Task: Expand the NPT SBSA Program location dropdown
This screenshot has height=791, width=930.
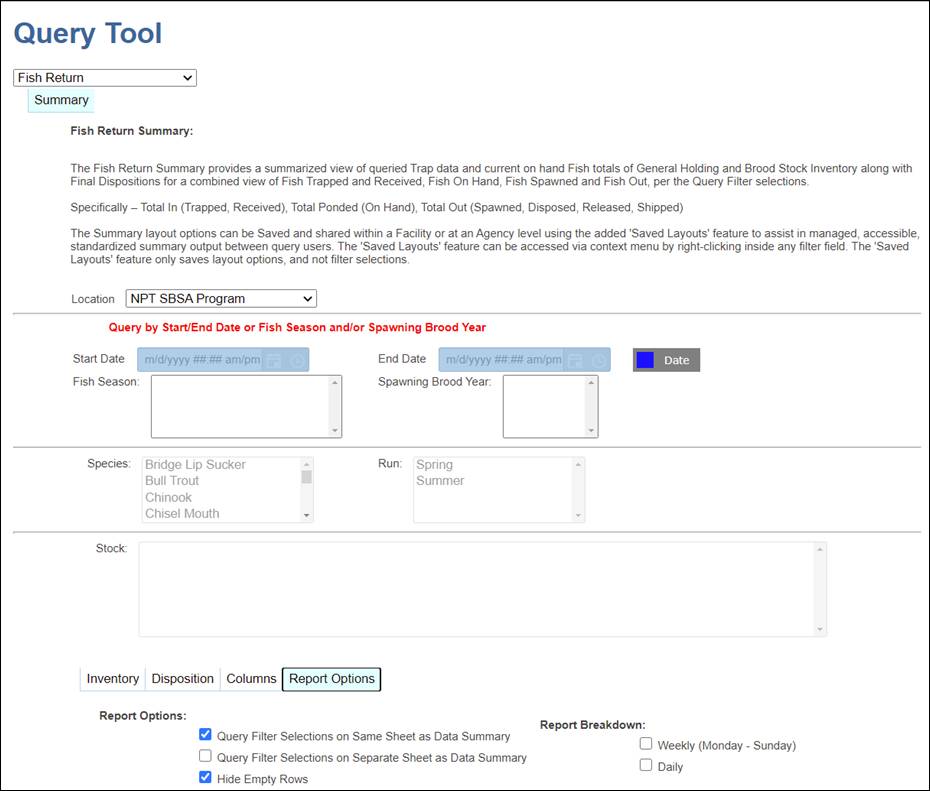Action: click(x=221, y=299)
